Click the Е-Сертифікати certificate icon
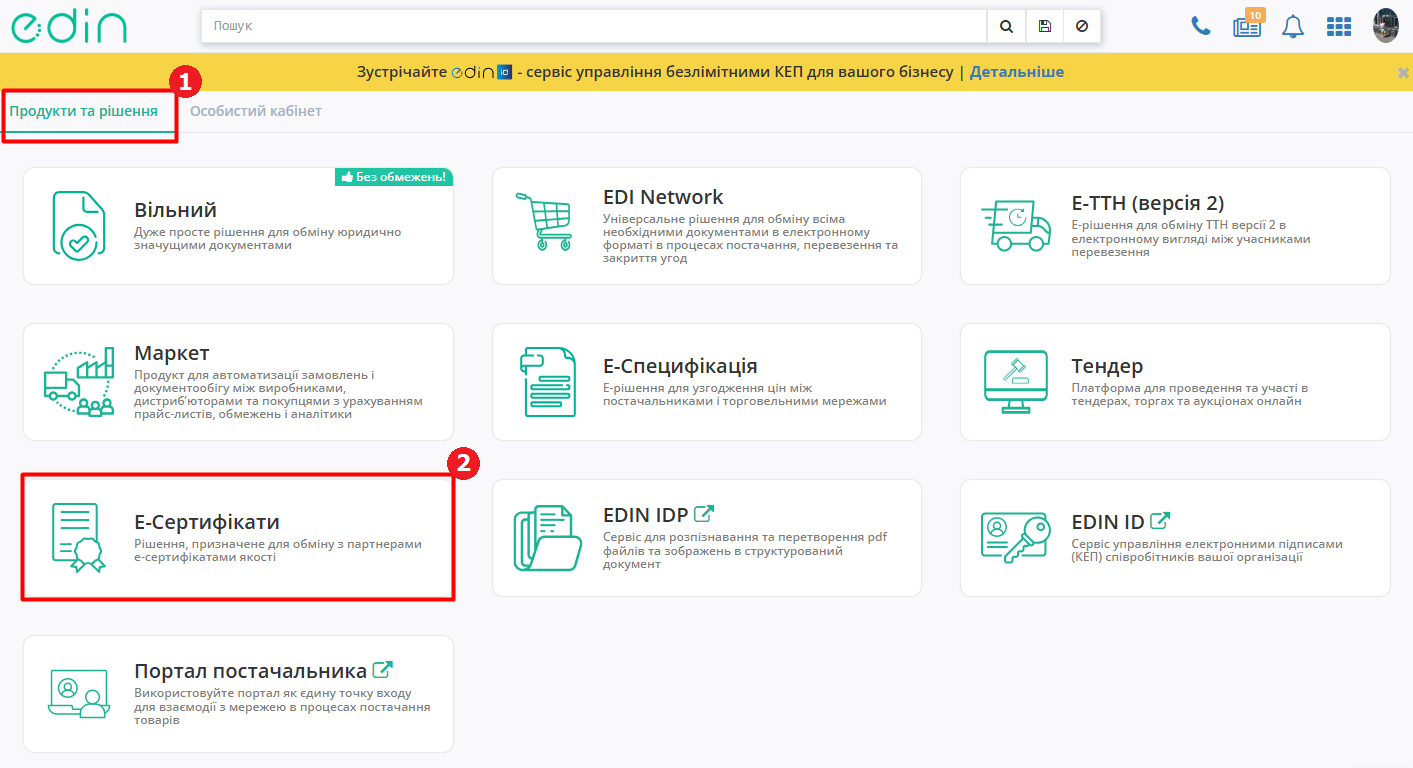 click(x=79, y=538)
